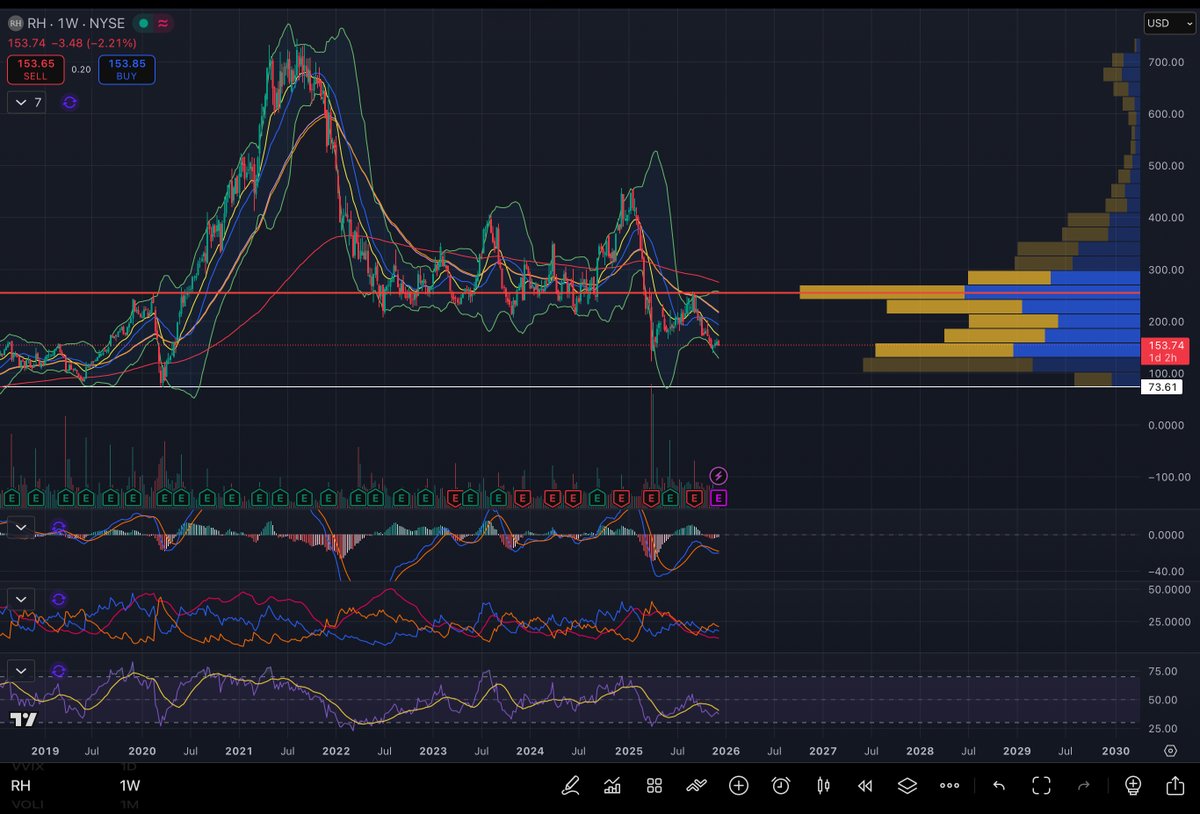Open the layout grid icon
The width and height of the screenshot is (1200, 814).
(x=654, y=785)
